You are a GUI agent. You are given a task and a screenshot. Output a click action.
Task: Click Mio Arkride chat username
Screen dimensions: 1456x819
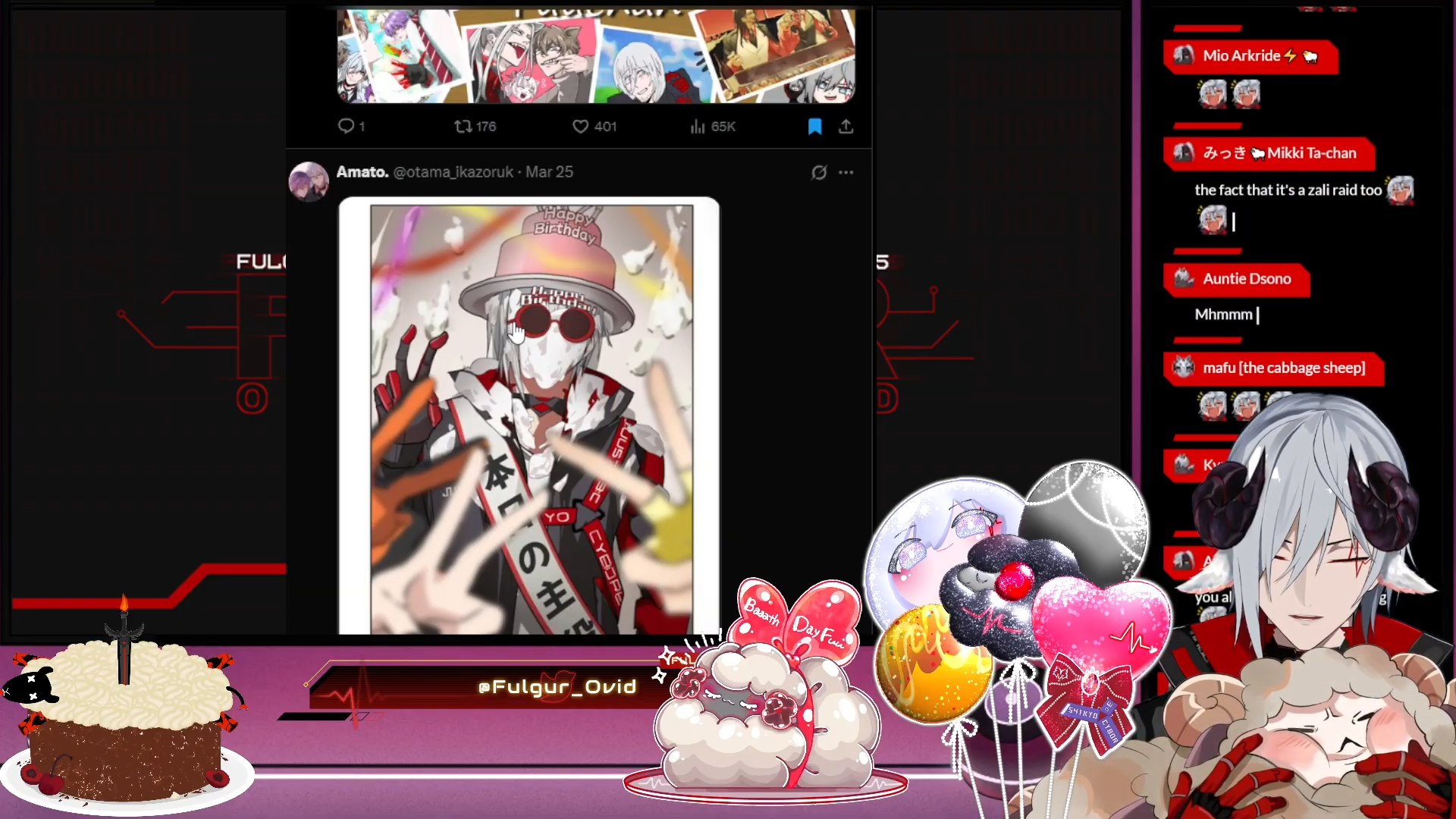(1241, 55)
